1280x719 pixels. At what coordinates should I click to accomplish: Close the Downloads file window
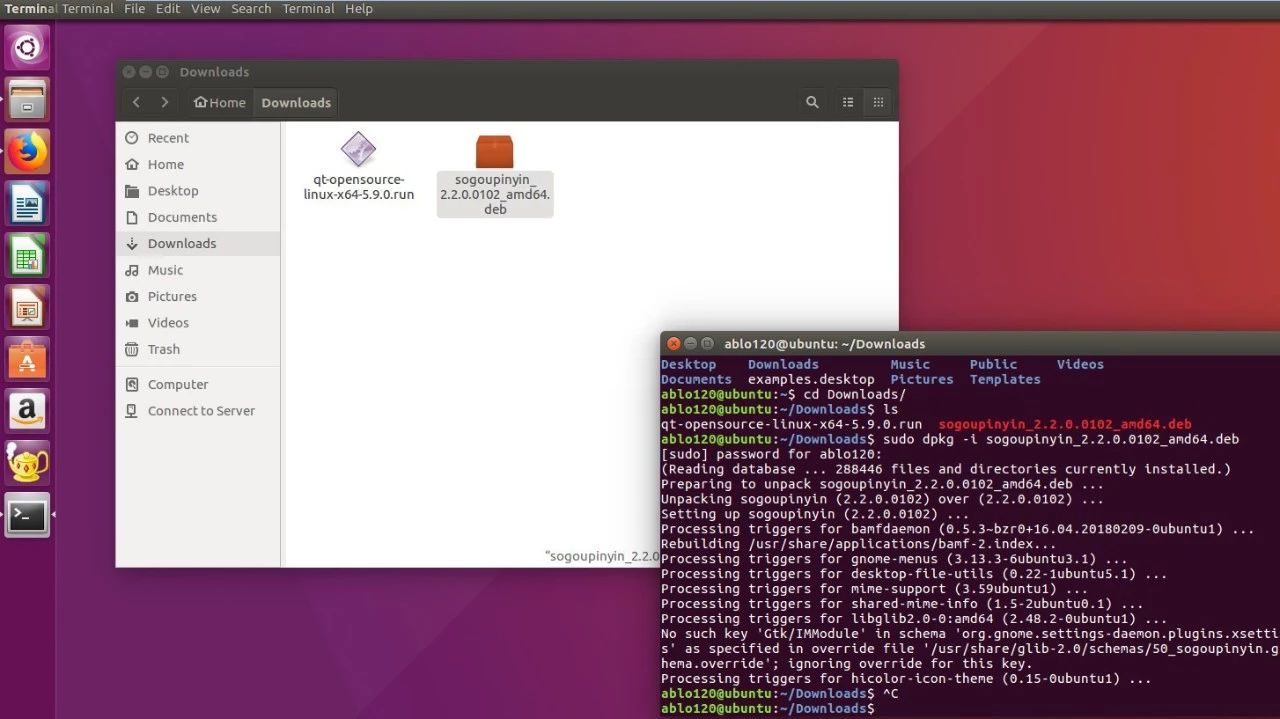(x=128, y=72)
